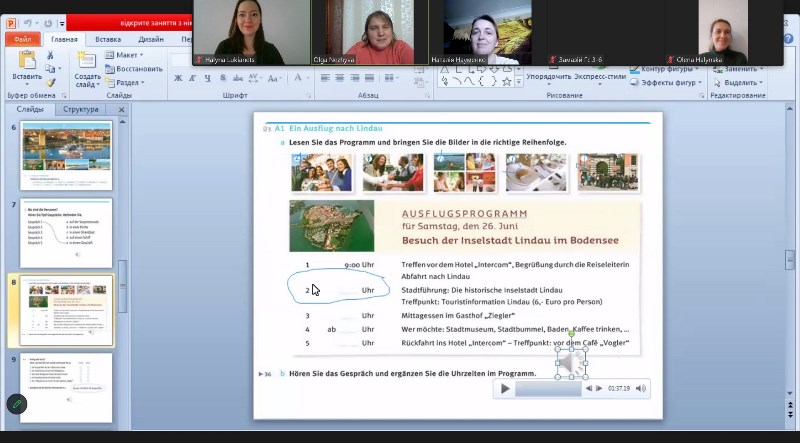This screenshot has height=443, width=800.
Task: Select slide 7 thumbnail in panel
Action: pyautogui.click(x=67, y=232)
